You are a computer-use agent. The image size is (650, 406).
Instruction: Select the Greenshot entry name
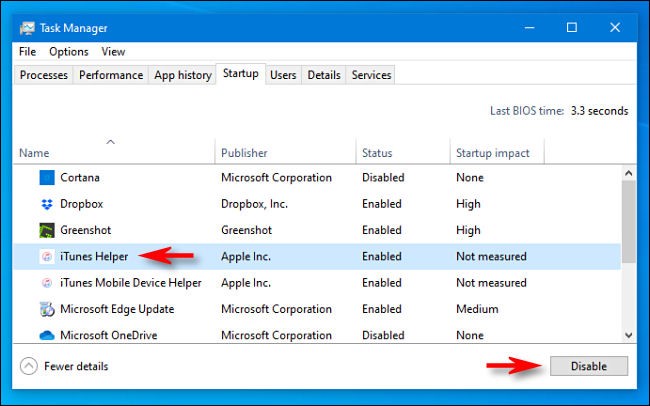click(85, 230)
